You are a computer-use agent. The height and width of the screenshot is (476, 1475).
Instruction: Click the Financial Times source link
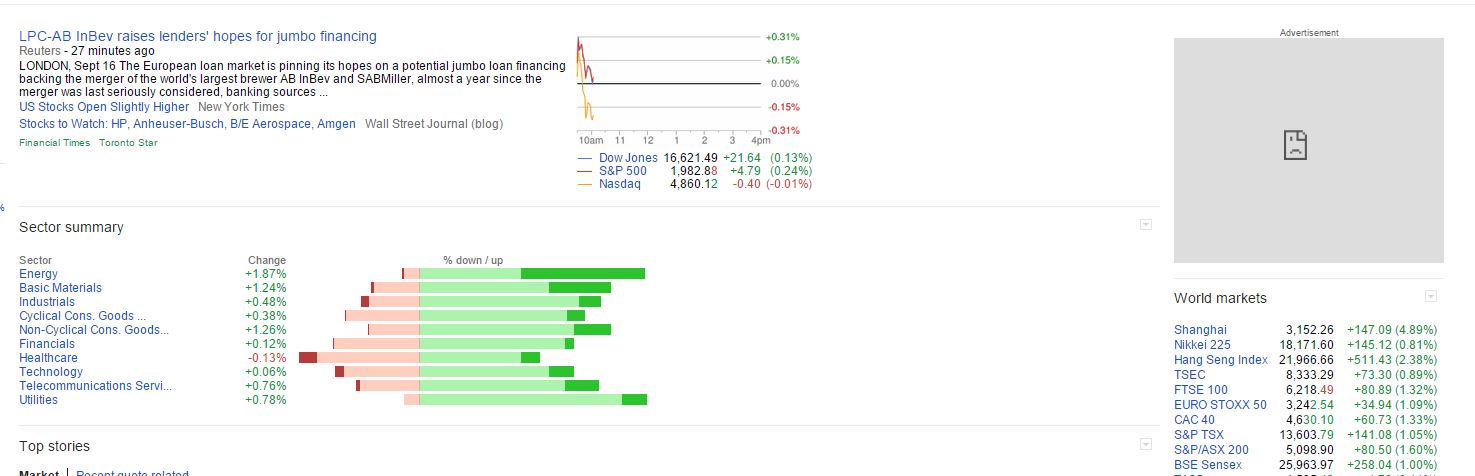[55, 143]
